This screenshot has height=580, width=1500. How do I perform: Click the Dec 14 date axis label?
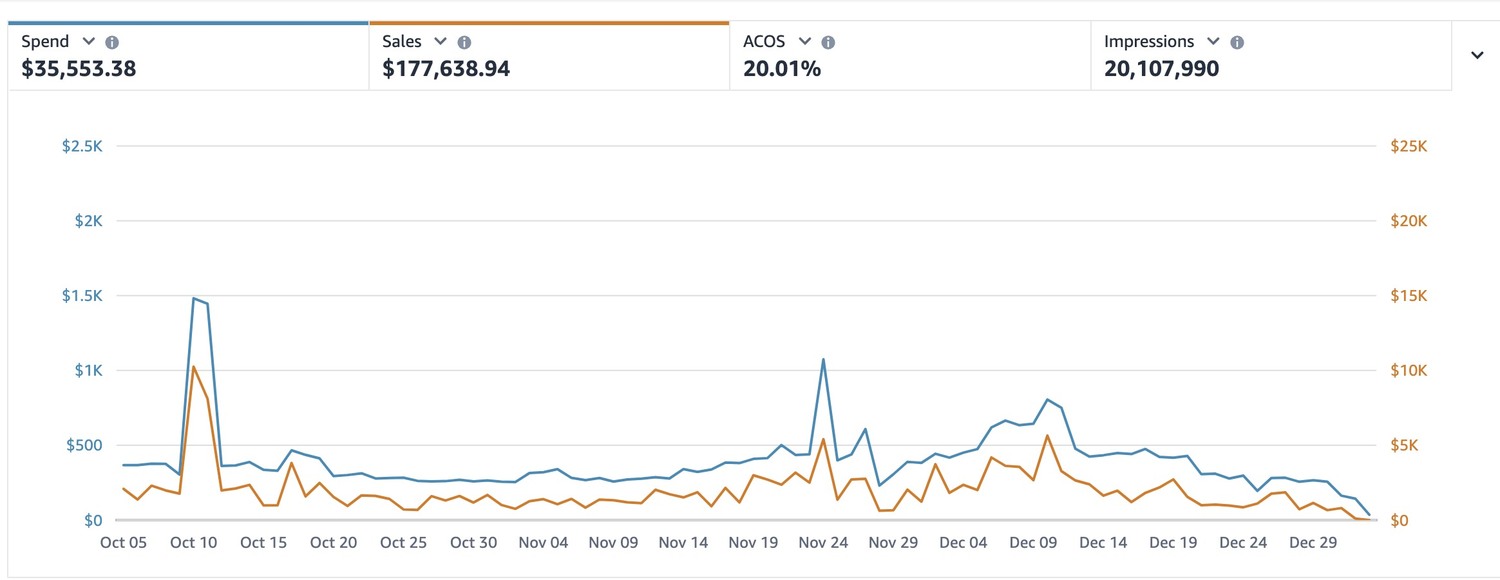(1104, 543)
